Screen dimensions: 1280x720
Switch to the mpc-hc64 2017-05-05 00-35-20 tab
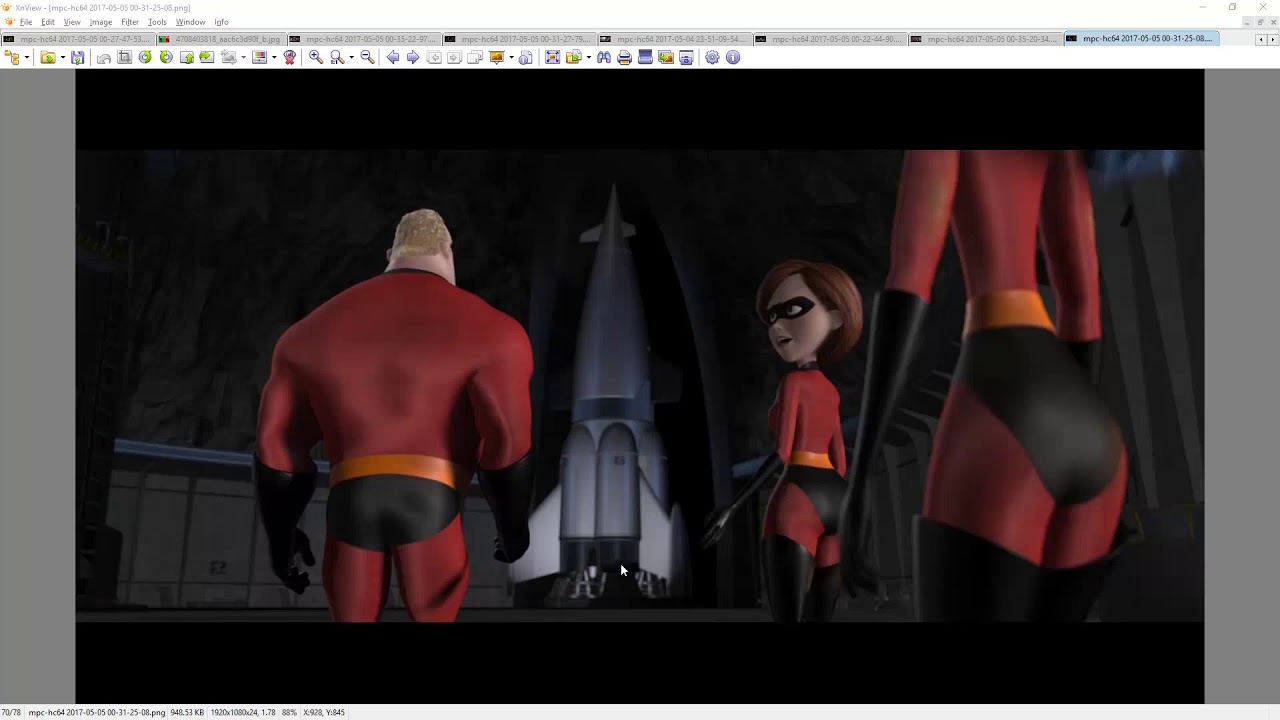985,39
